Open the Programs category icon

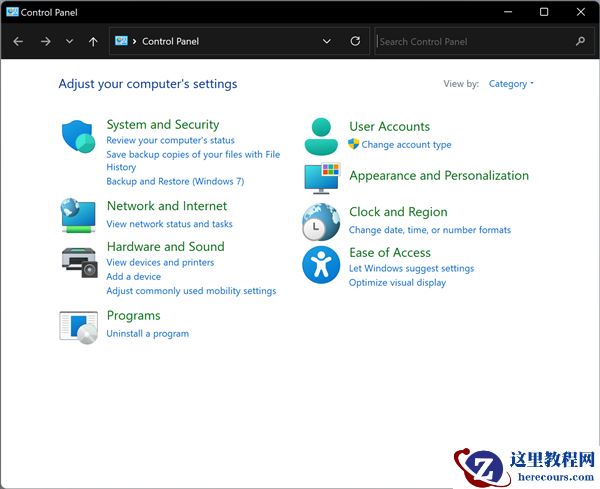[78, 327]
